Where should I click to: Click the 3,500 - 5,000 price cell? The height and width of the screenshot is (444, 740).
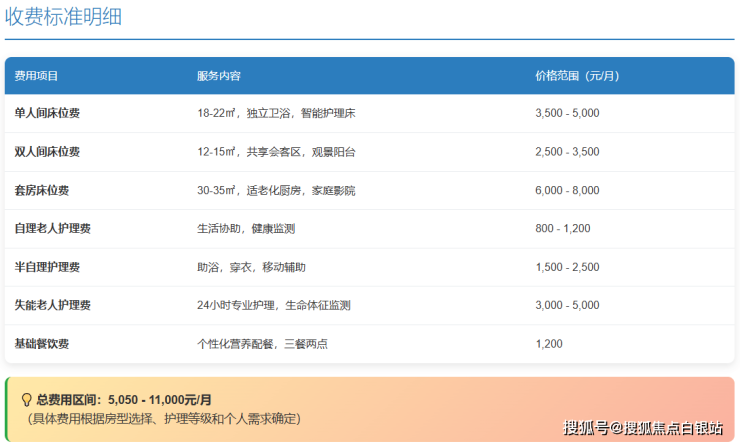(x=567, y=113)
